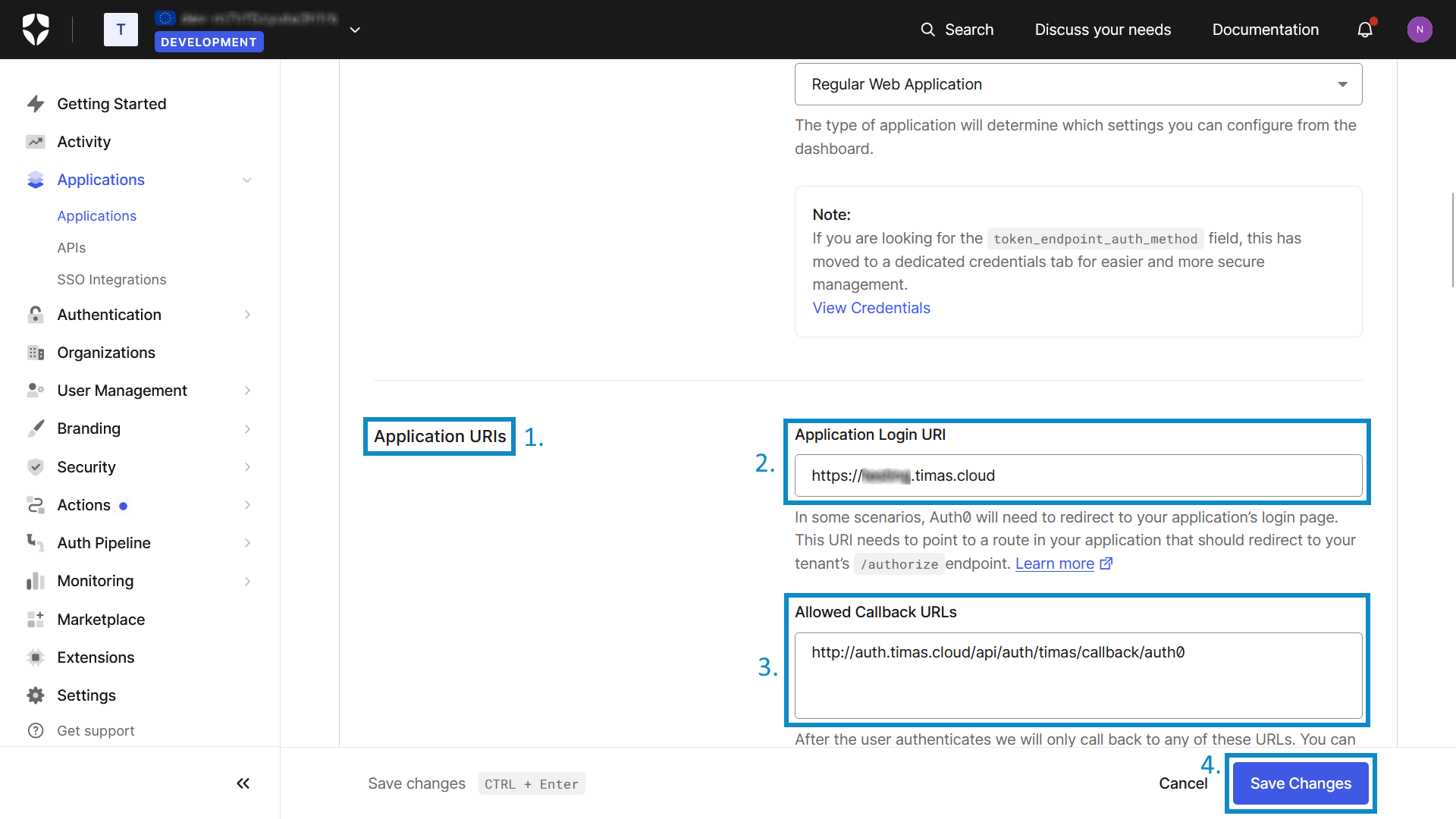
Task: Expand the tenant switcher chevron
Action: coord(355,30)
